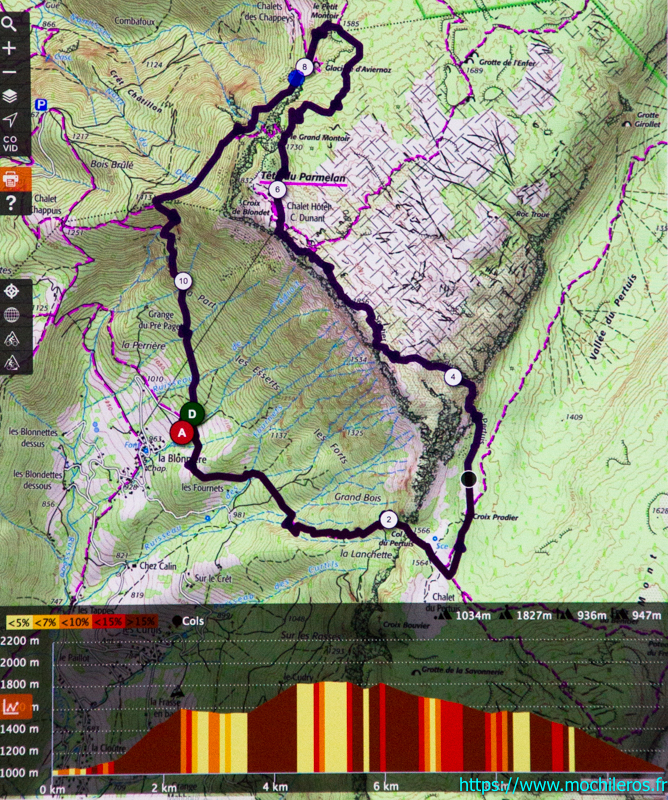The image size is (668, 800).
Task: Click the <5% slope legend swatch
Action: pyautogui.click(x=19, y=622)
